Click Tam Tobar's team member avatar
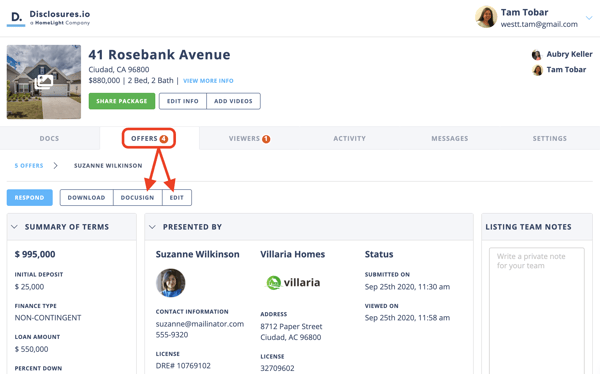The image size is (600, 374). click(537, 70)
